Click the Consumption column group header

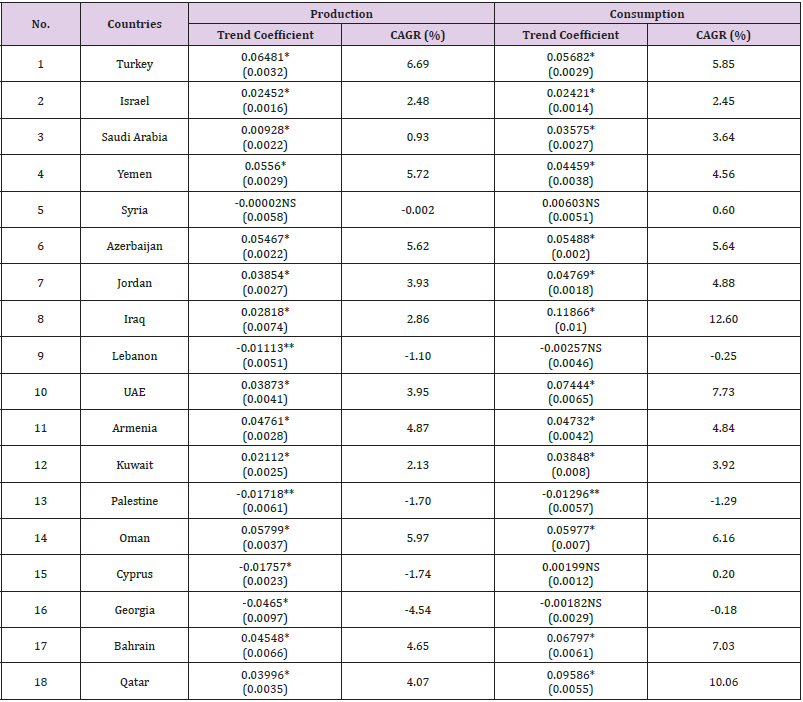point(647,14)
